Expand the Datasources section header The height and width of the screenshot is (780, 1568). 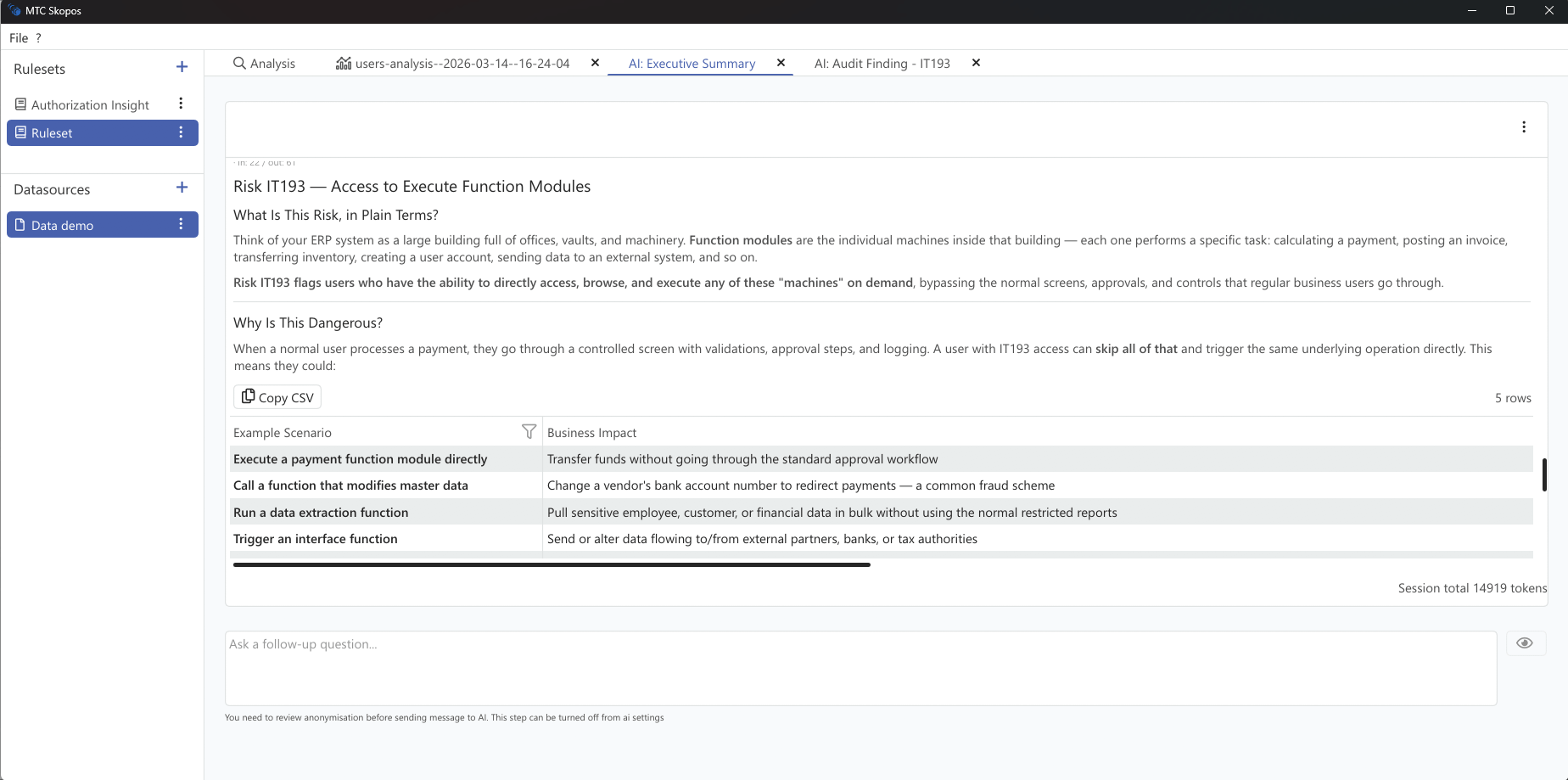coord(52,189)
